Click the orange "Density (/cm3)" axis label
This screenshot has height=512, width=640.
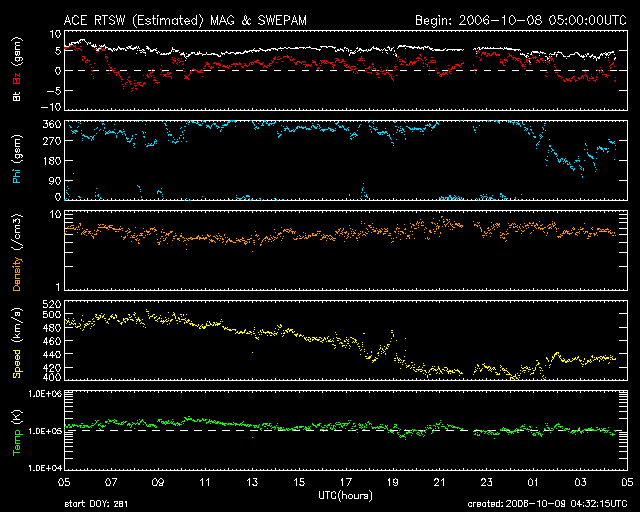tap(17, 252)
